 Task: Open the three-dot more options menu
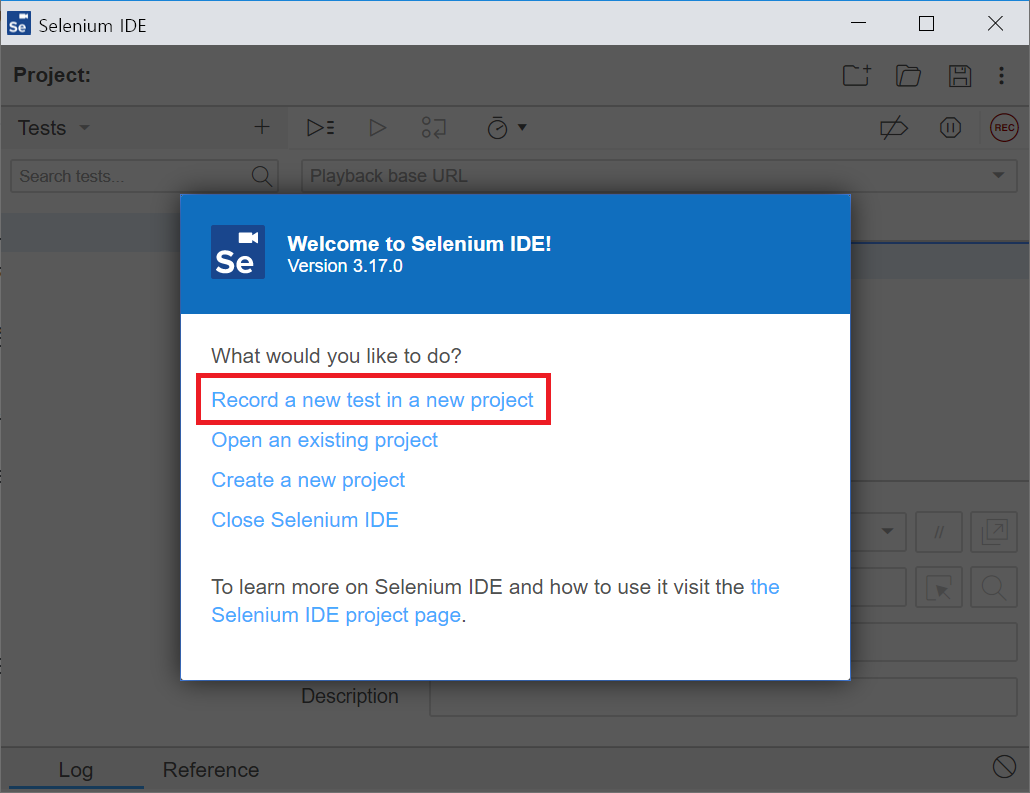pyautogui.click(x=1001, y=76)
